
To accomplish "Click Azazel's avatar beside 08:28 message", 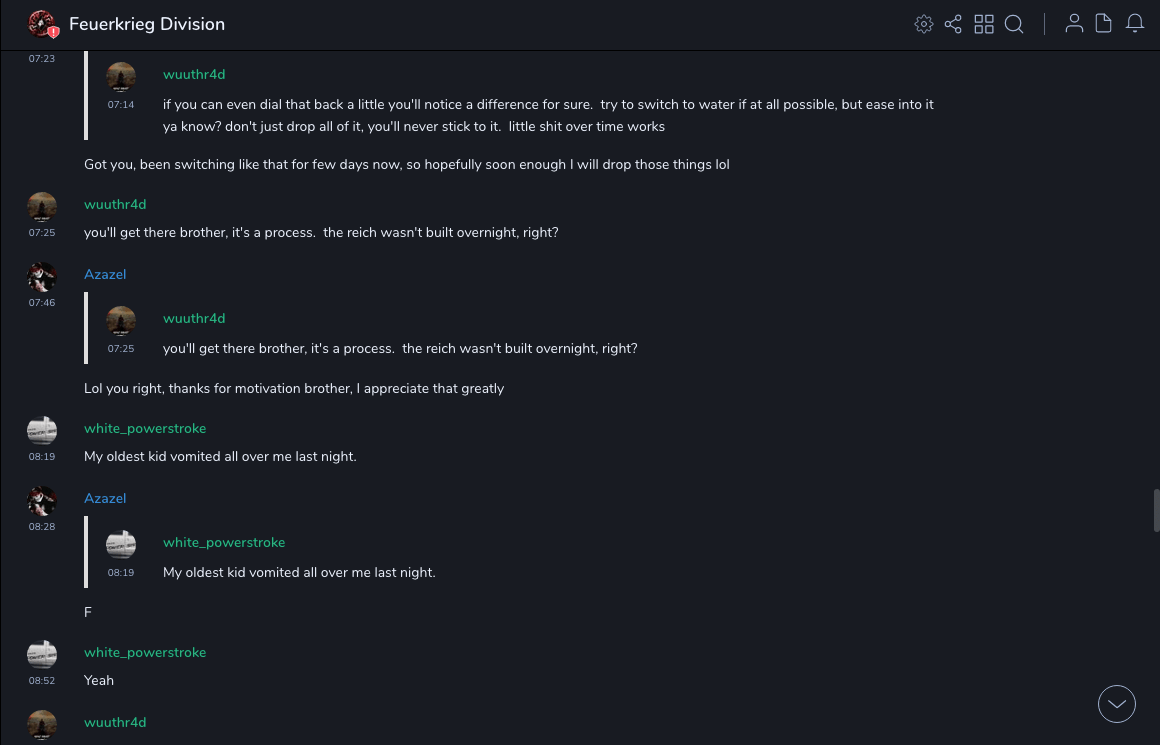I will 42,501.
